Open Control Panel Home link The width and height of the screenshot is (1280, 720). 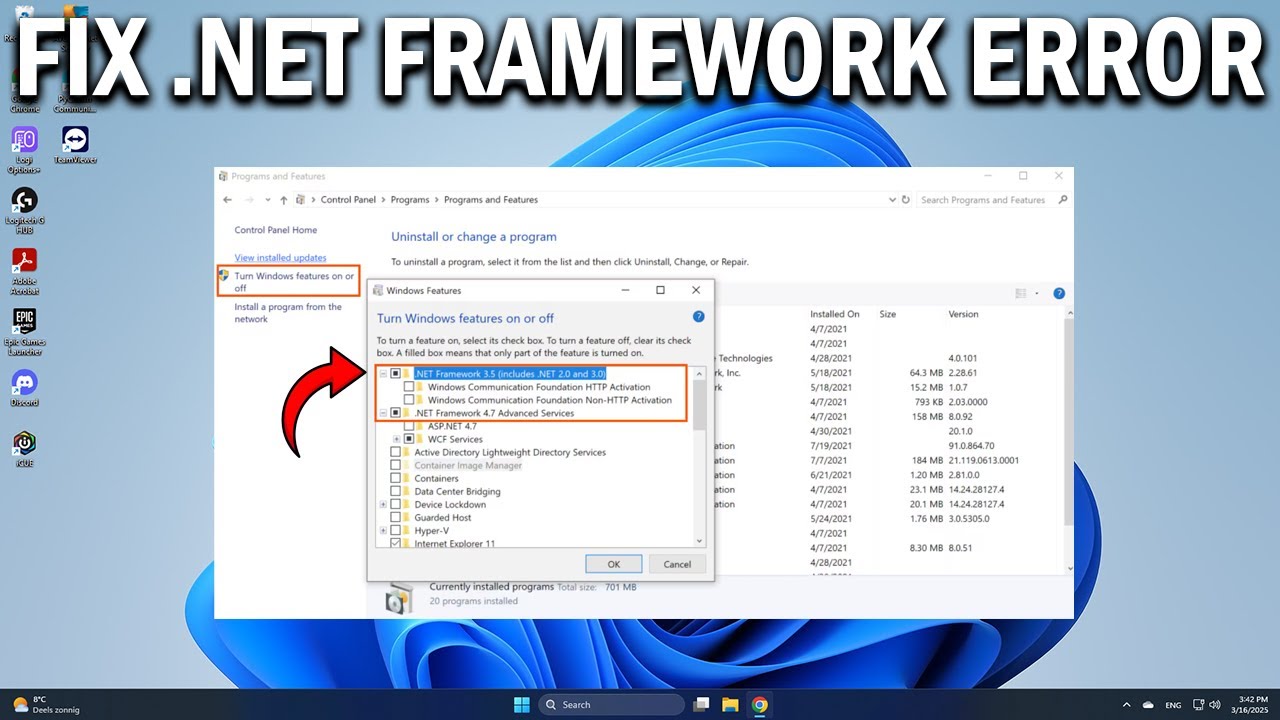276,230
